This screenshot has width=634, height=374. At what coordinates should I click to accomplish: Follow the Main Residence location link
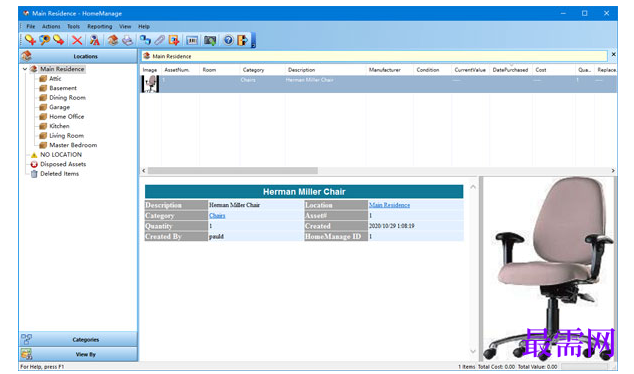tap(389, 205)
